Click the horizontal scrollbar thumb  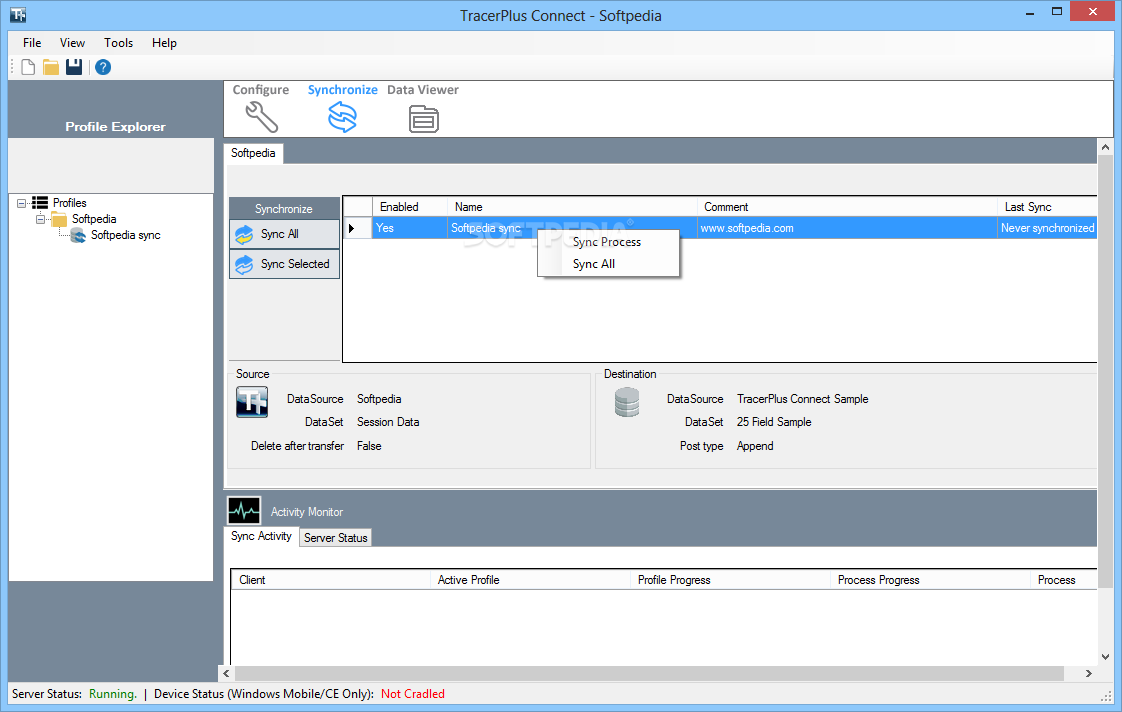650,673
